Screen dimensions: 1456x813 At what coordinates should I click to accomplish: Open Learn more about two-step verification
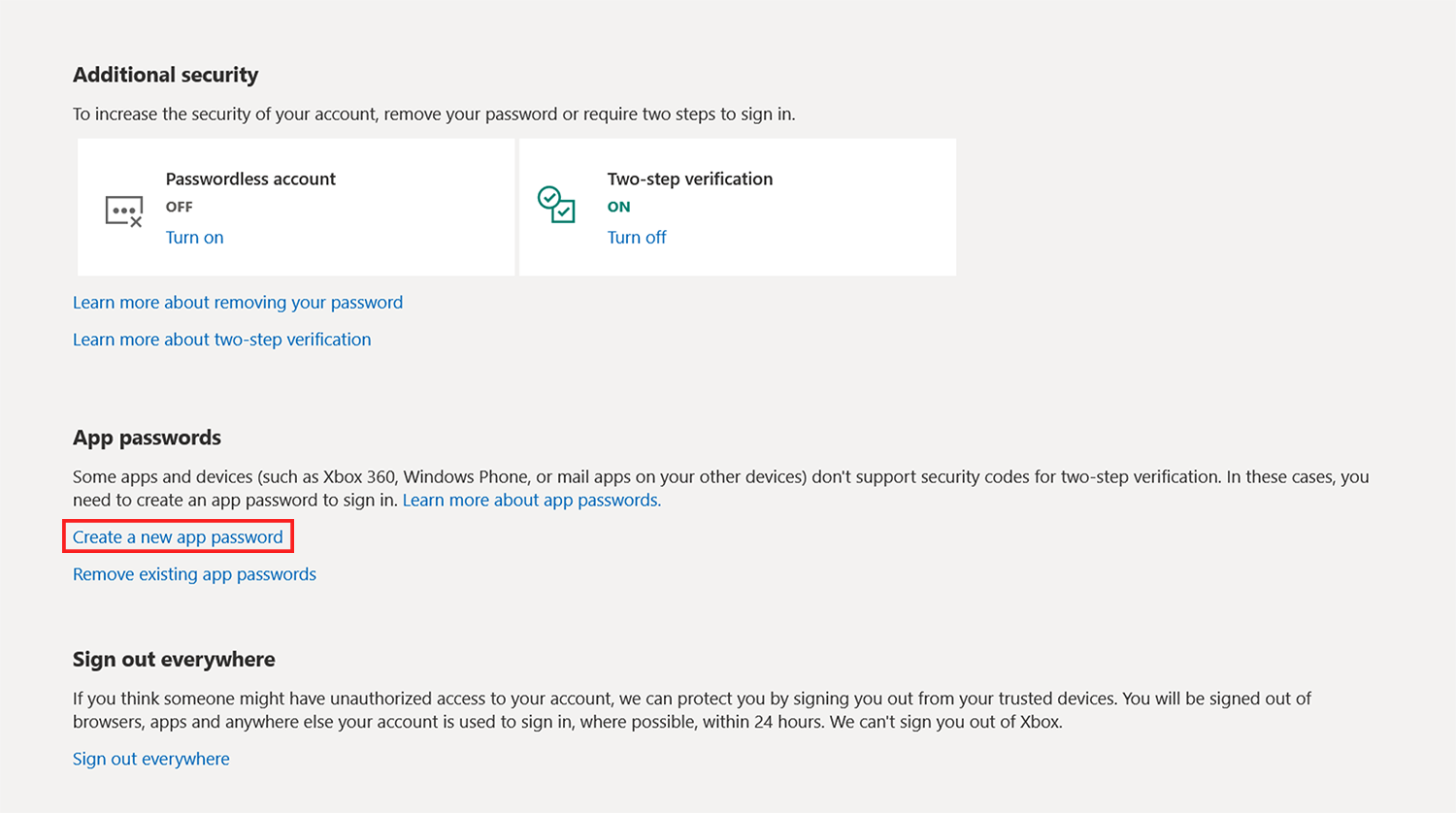tap(221, 340)
